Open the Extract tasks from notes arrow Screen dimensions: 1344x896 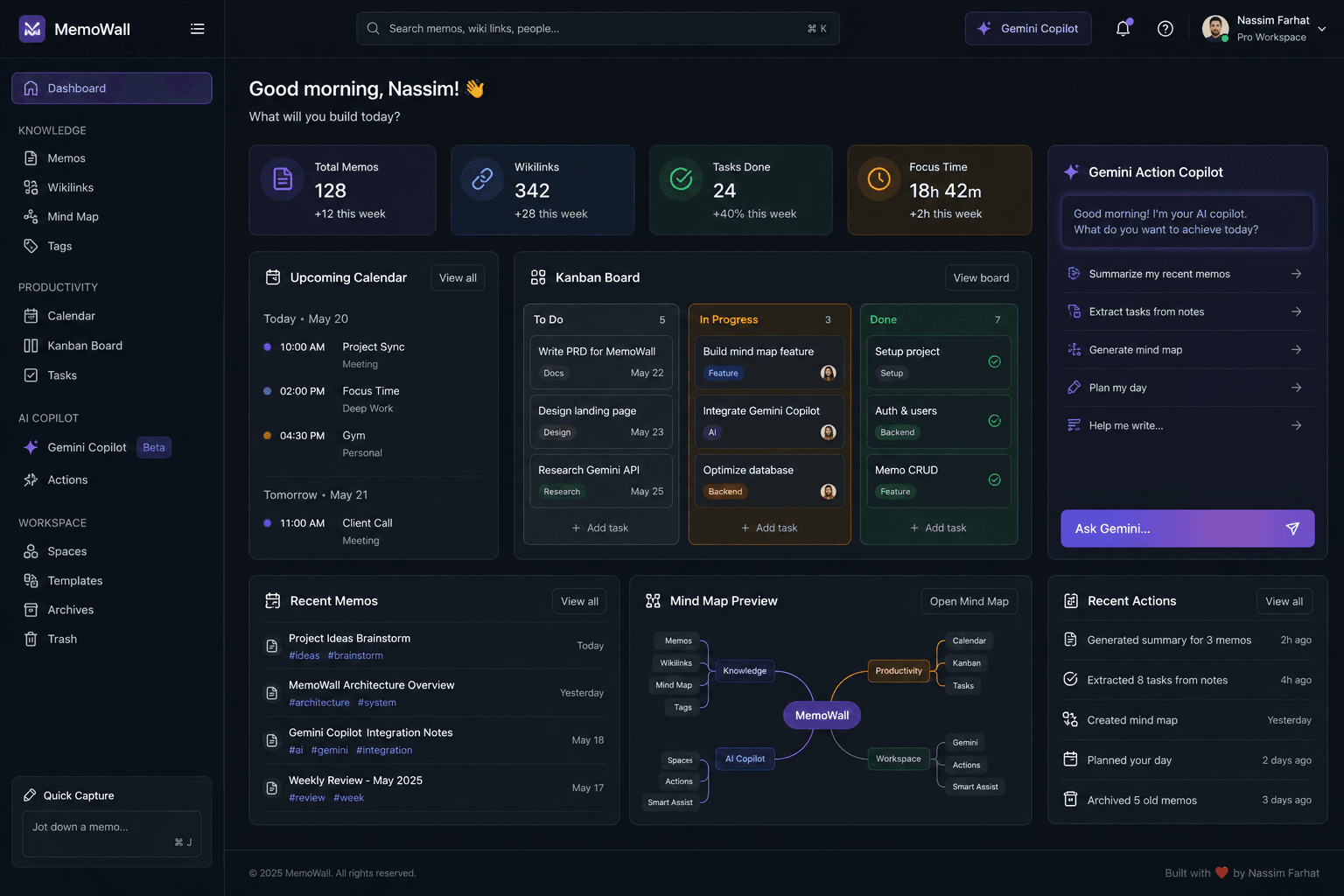point(1296,311)
